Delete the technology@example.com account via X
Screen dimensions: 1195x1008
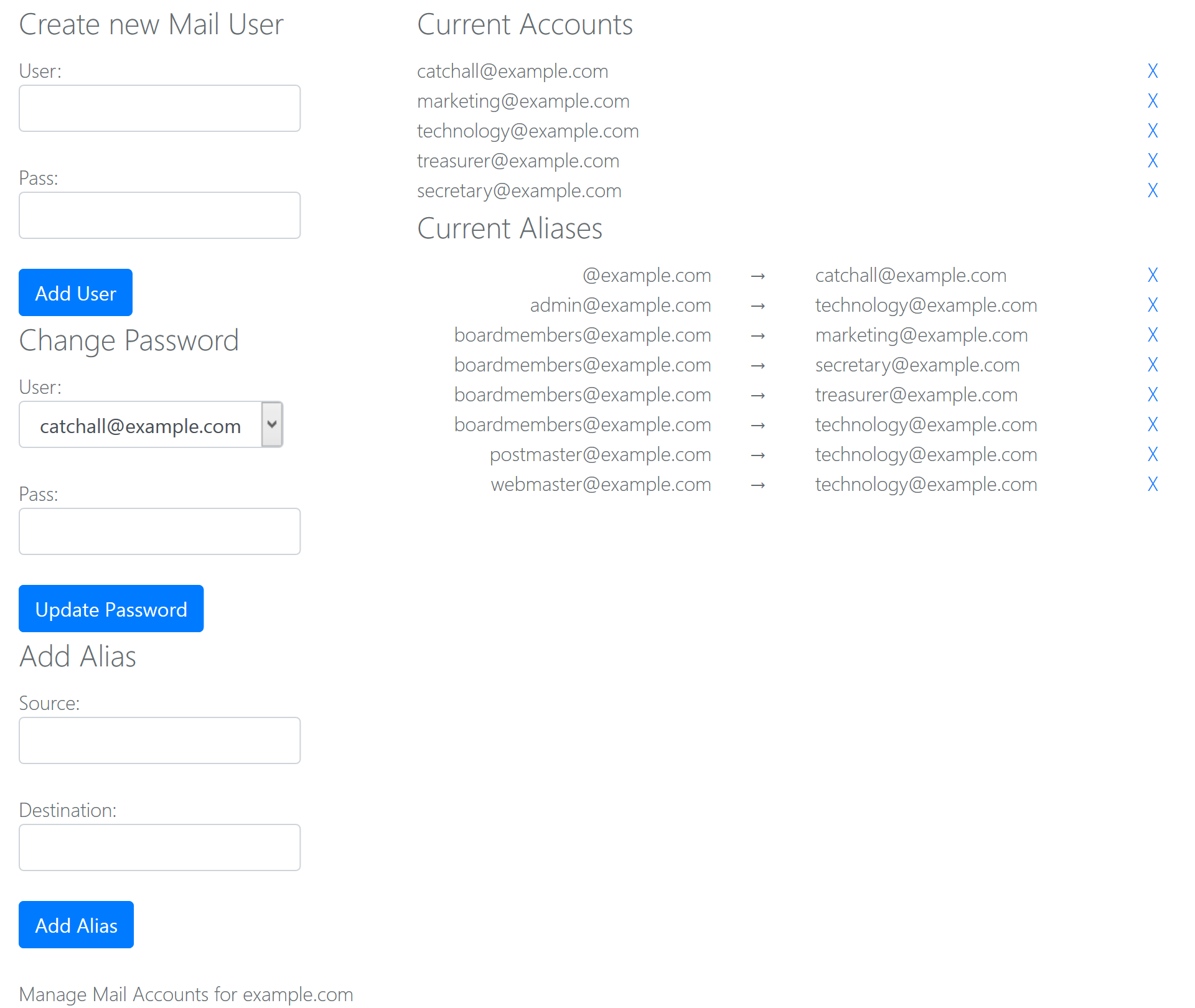1152,131
